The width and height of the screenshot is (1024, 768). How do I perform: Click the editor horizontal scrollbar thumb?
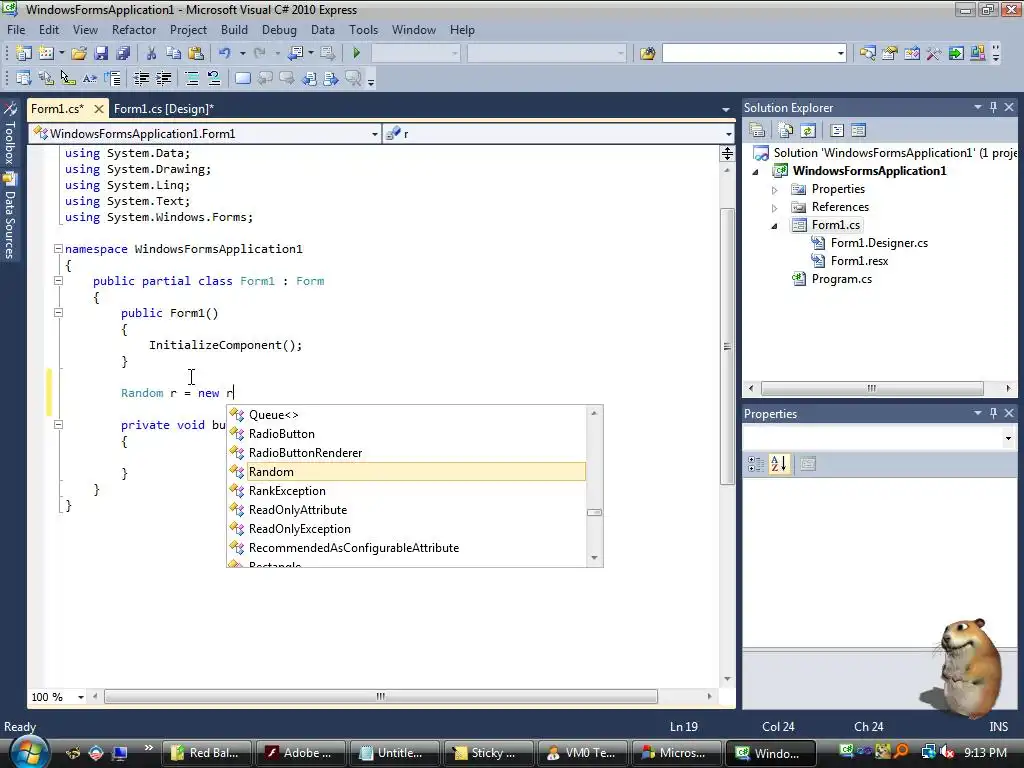click(381, 697)
